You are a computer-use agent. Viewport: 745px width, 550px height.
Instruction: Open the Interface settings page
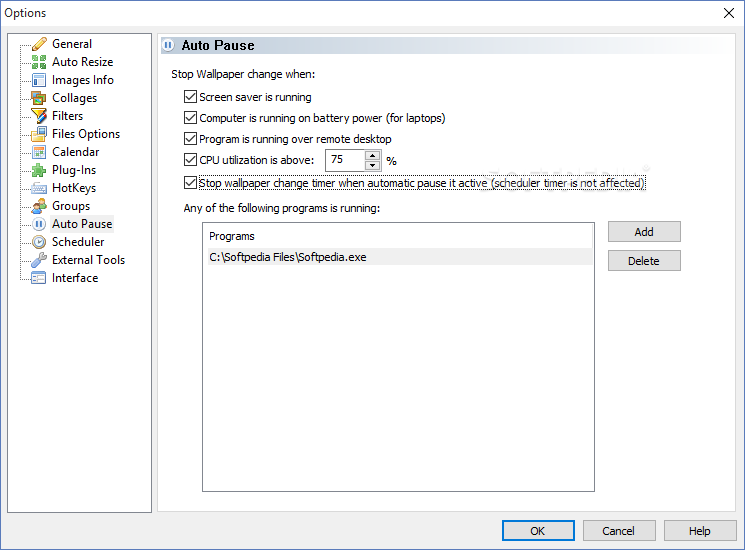75,278
